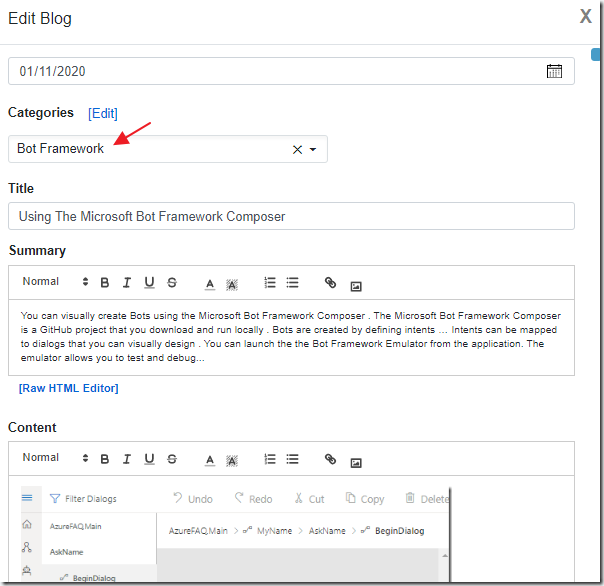Toggle bold in the Summary editor

coord(104,282)
